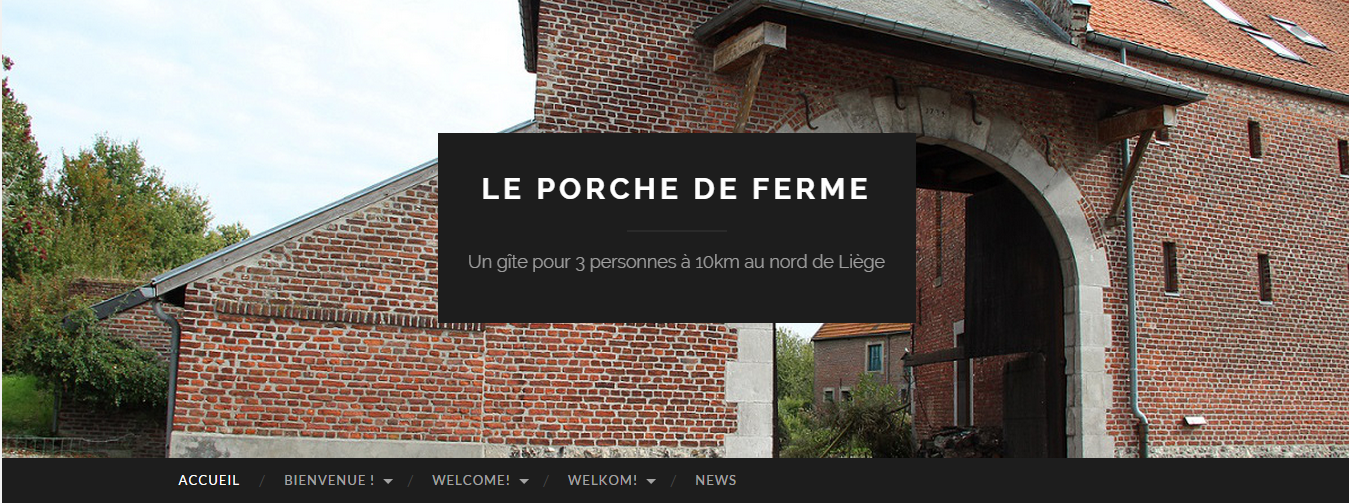
Task: Select the Bienvenue ! menu item
Action: point(329,480)
